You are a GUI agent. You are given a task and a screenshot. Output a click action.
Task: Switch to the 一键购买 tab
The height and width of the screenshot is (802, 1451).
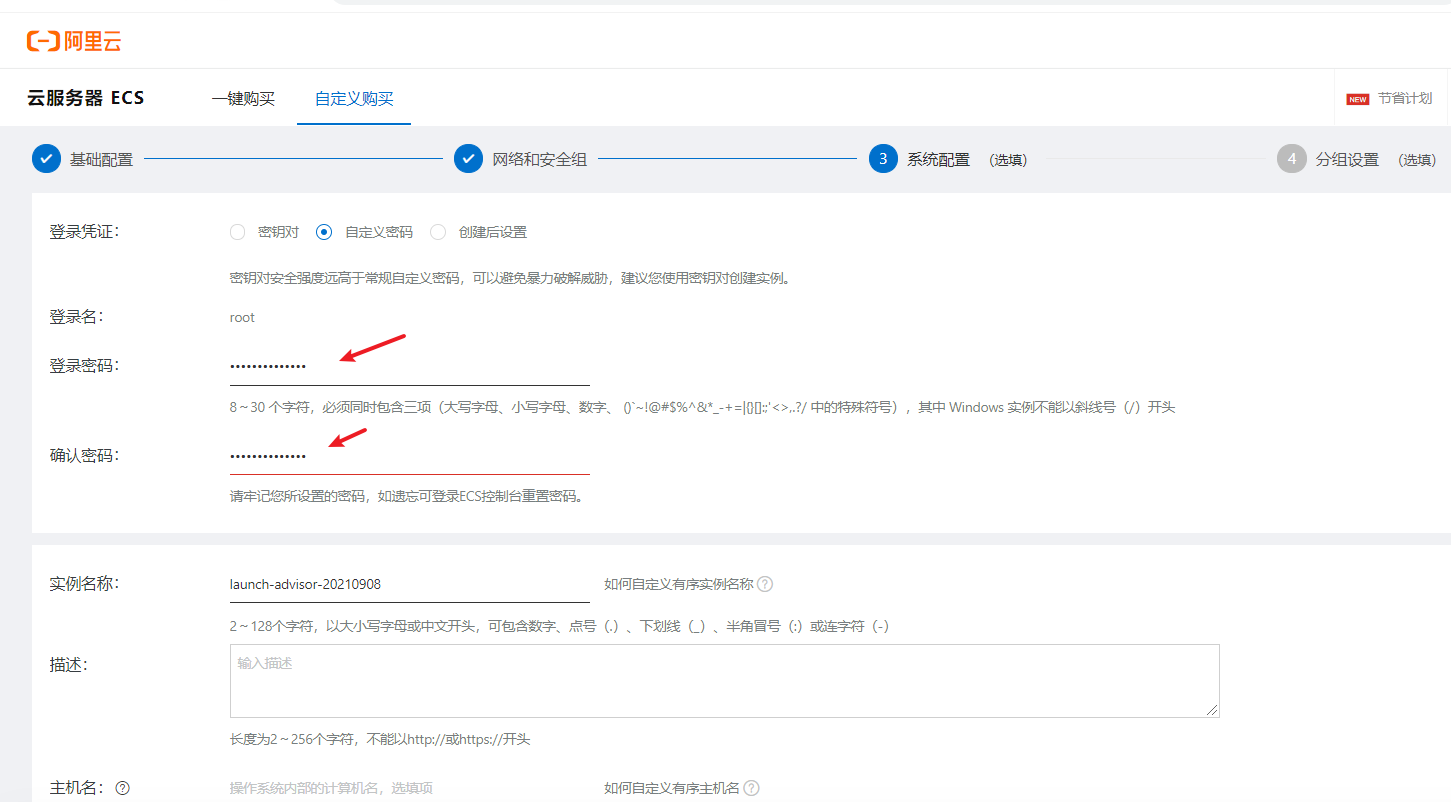pos(243,97)
